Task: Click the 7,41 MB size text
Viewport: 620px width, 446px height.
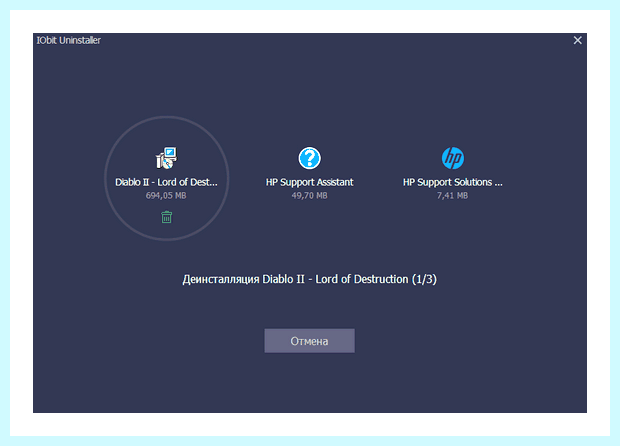Action: [453, 196]
